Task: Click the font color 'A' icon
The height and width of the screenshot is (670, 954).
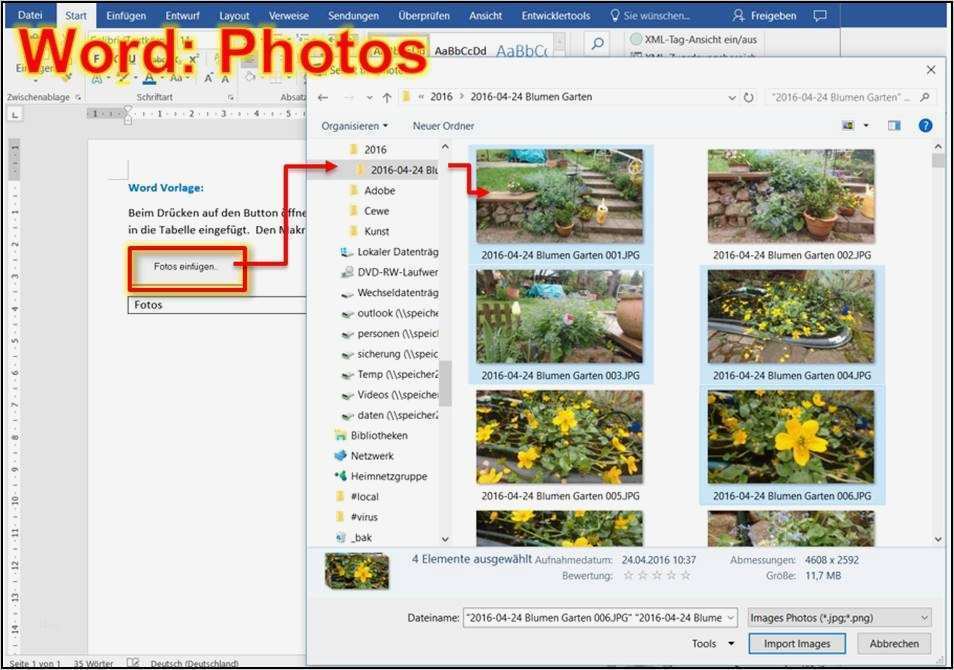Action: [x=149, y=79]
